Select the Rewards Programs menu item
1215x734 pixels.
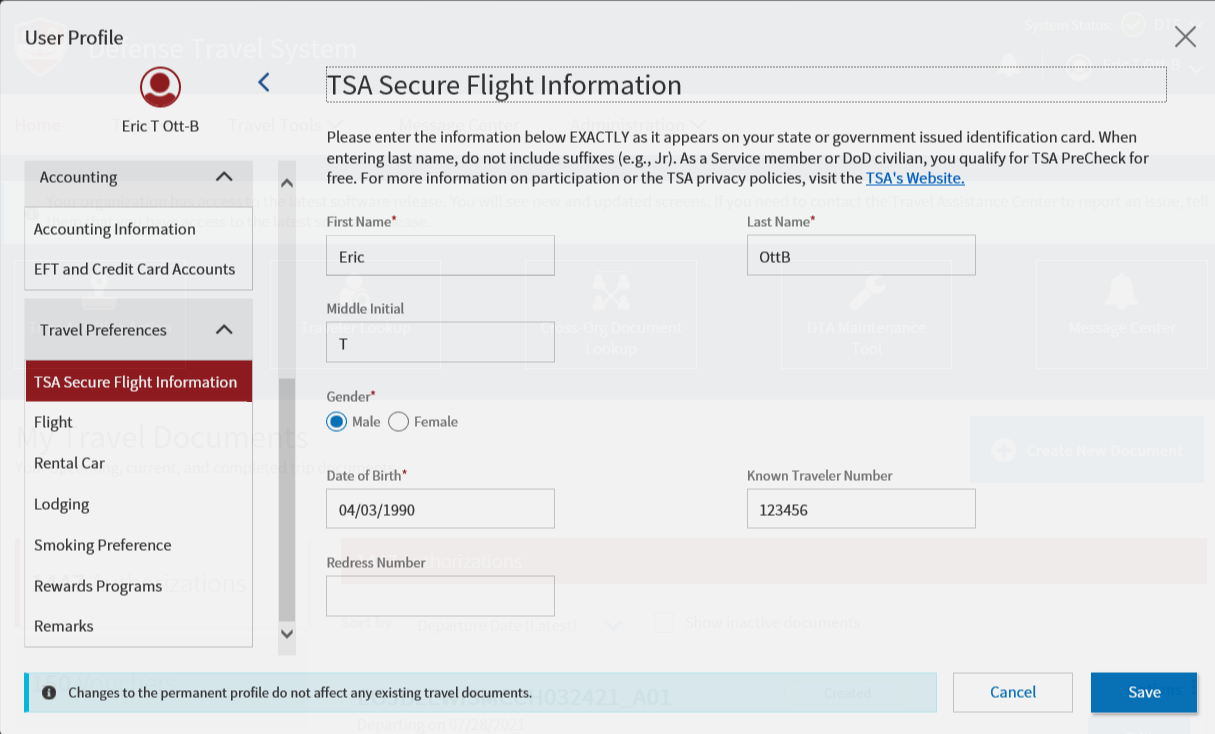coord(98,586)
